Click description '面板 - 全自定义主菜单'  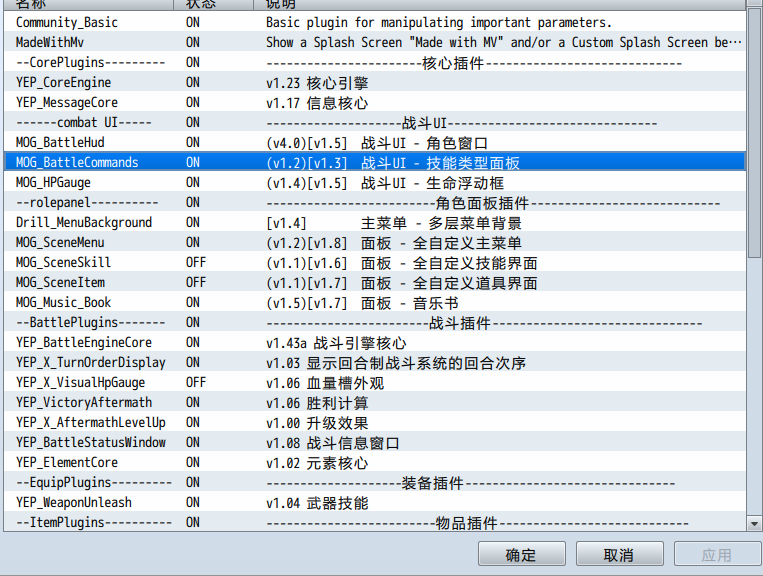coord(441,243)
